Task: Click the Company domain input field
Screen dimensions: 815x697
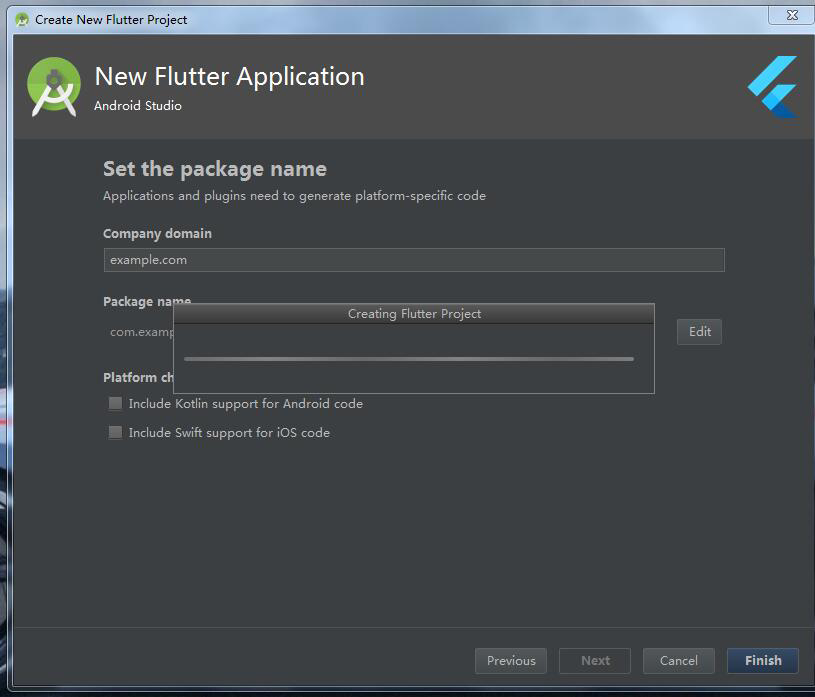Action: [414, 260]
